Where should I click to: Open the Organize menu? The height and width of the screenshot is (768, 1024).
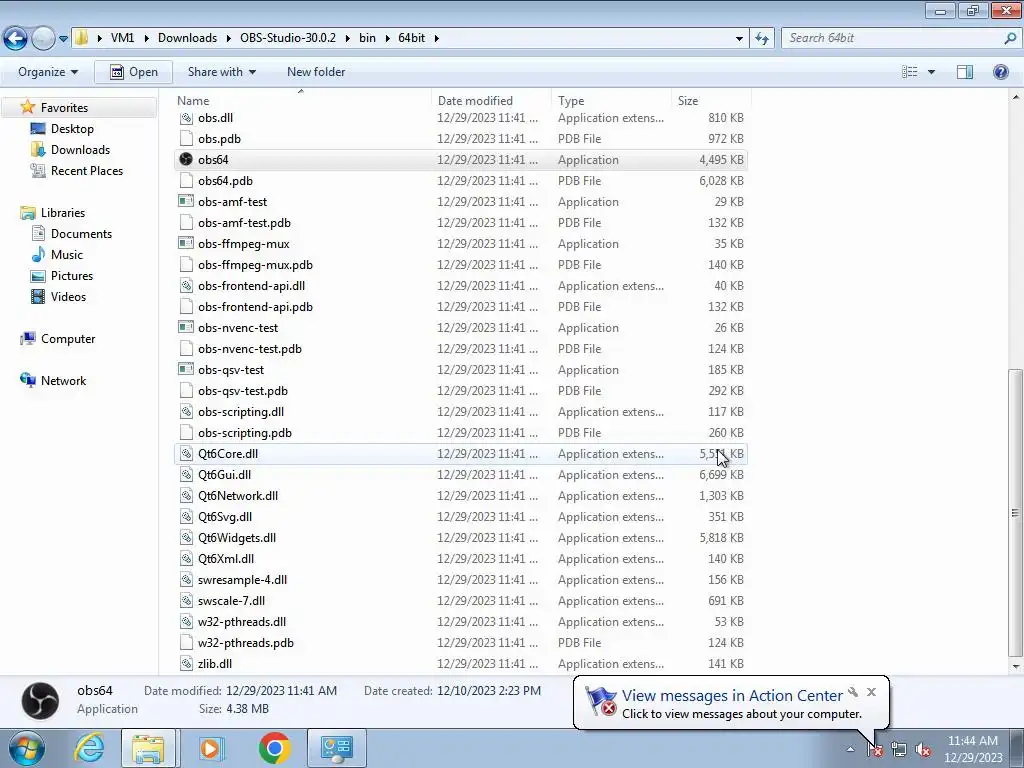[48, 72]
